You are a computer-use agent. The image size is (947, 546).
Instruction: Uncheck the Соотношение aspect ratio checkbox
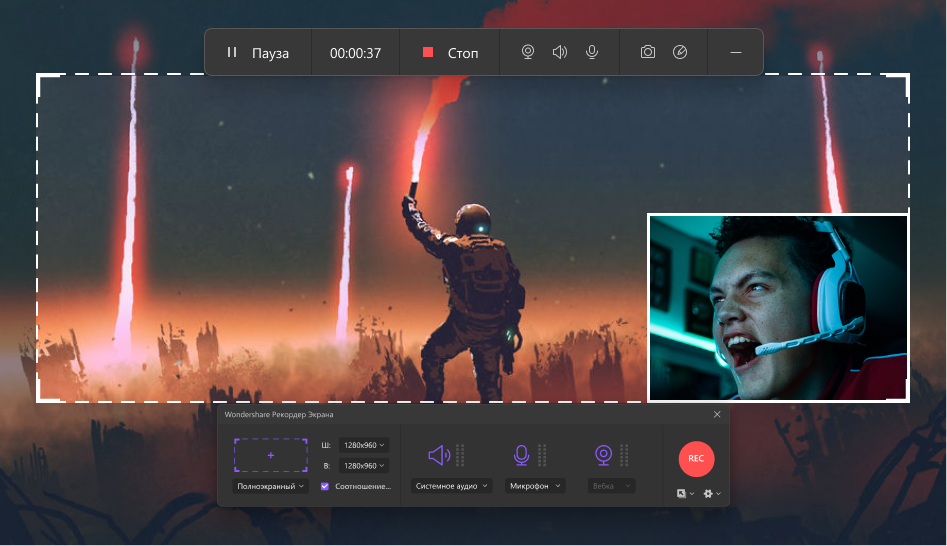[x=325, y=486]
